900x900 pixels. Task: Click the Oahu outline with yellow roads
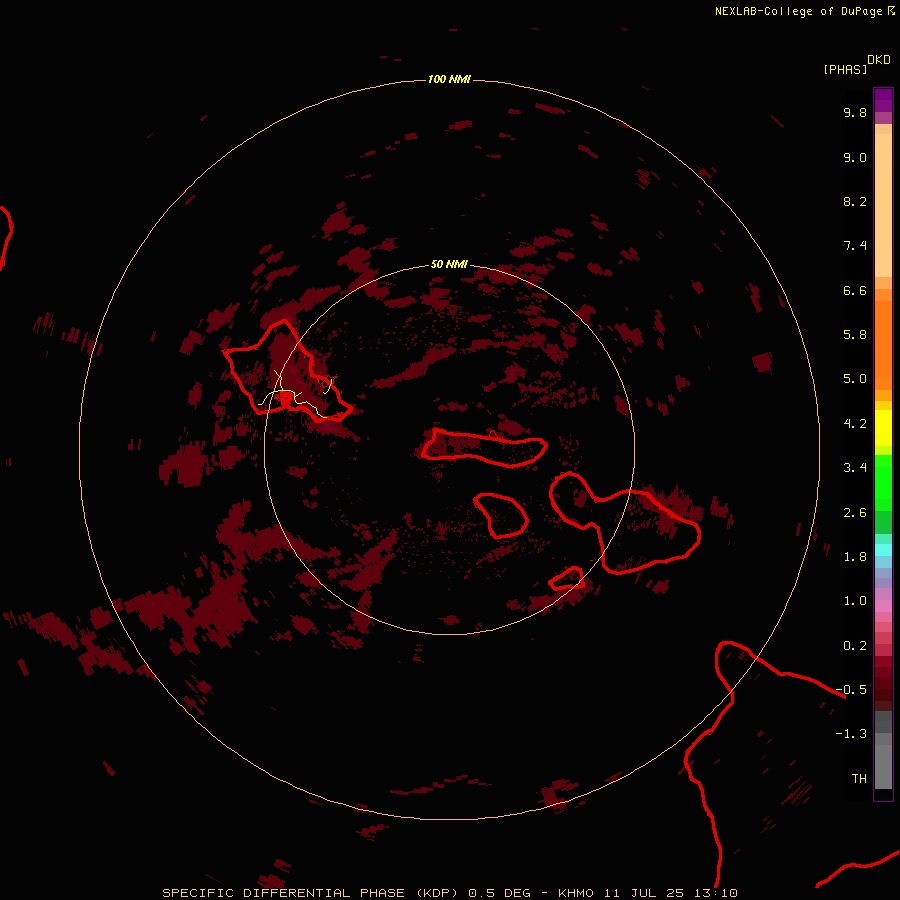(287, 373)
